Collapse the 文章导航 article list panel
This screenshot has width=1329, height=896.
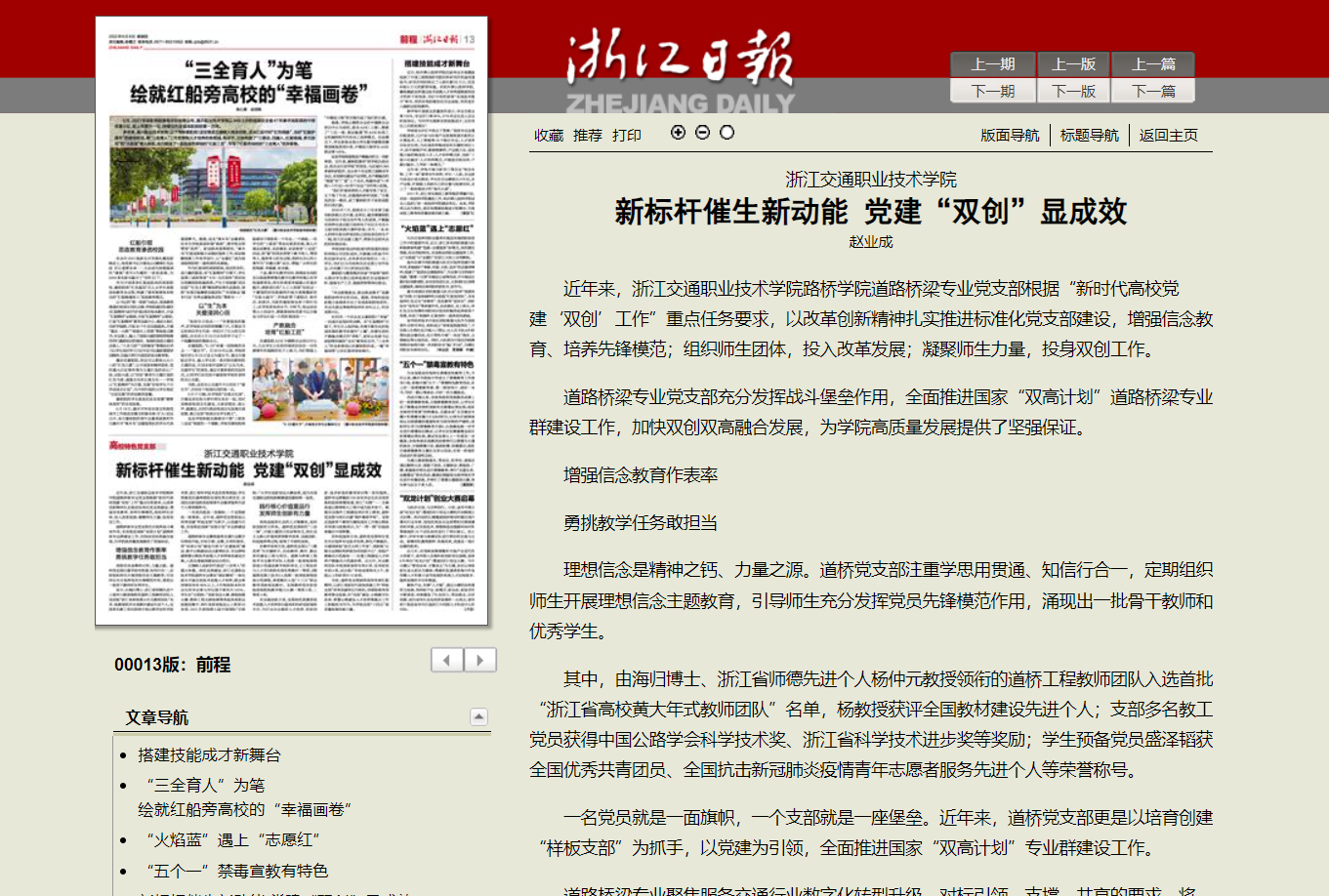[x=478, y=716]
